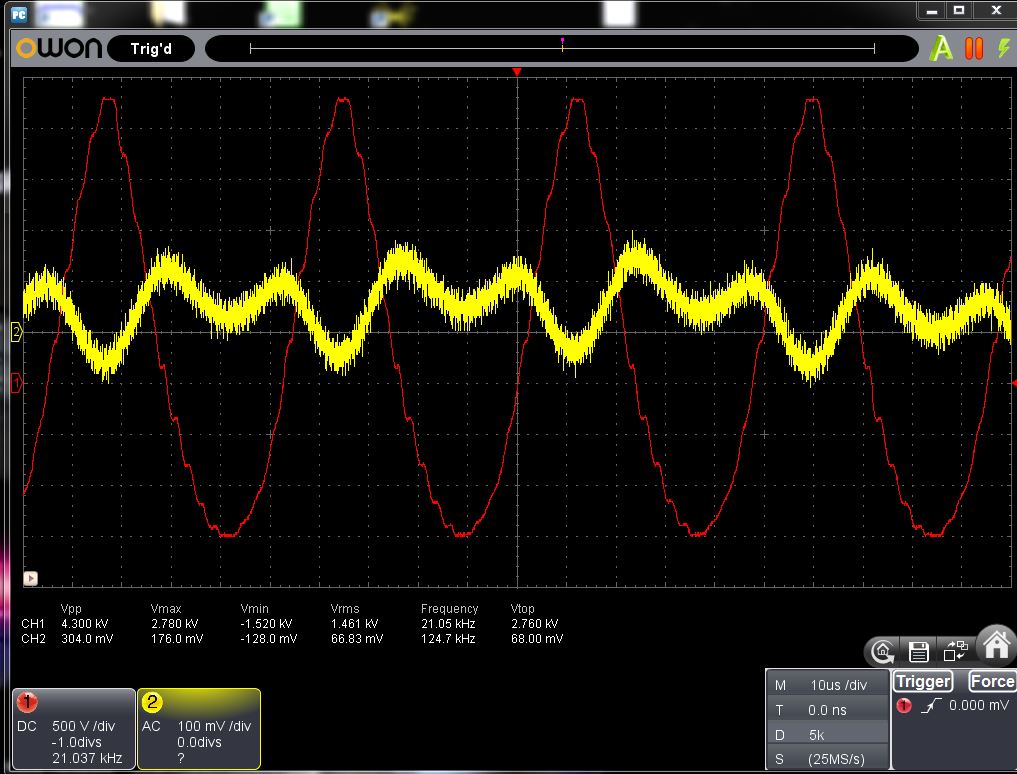The height and width of the screenshot is (774, 1017).
Task: Click the sample rate S (25MS/s) row
Action: [827, 758]
